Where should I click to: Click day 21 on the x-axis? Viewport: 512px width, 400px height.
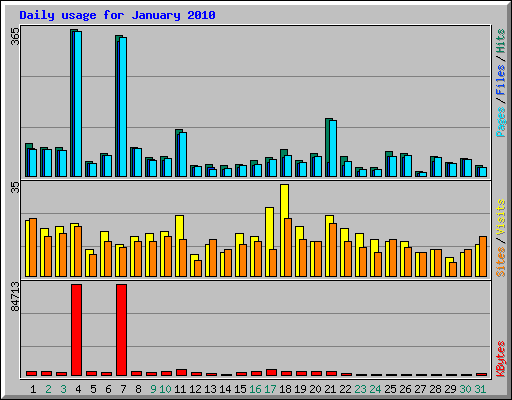(330, 389)
